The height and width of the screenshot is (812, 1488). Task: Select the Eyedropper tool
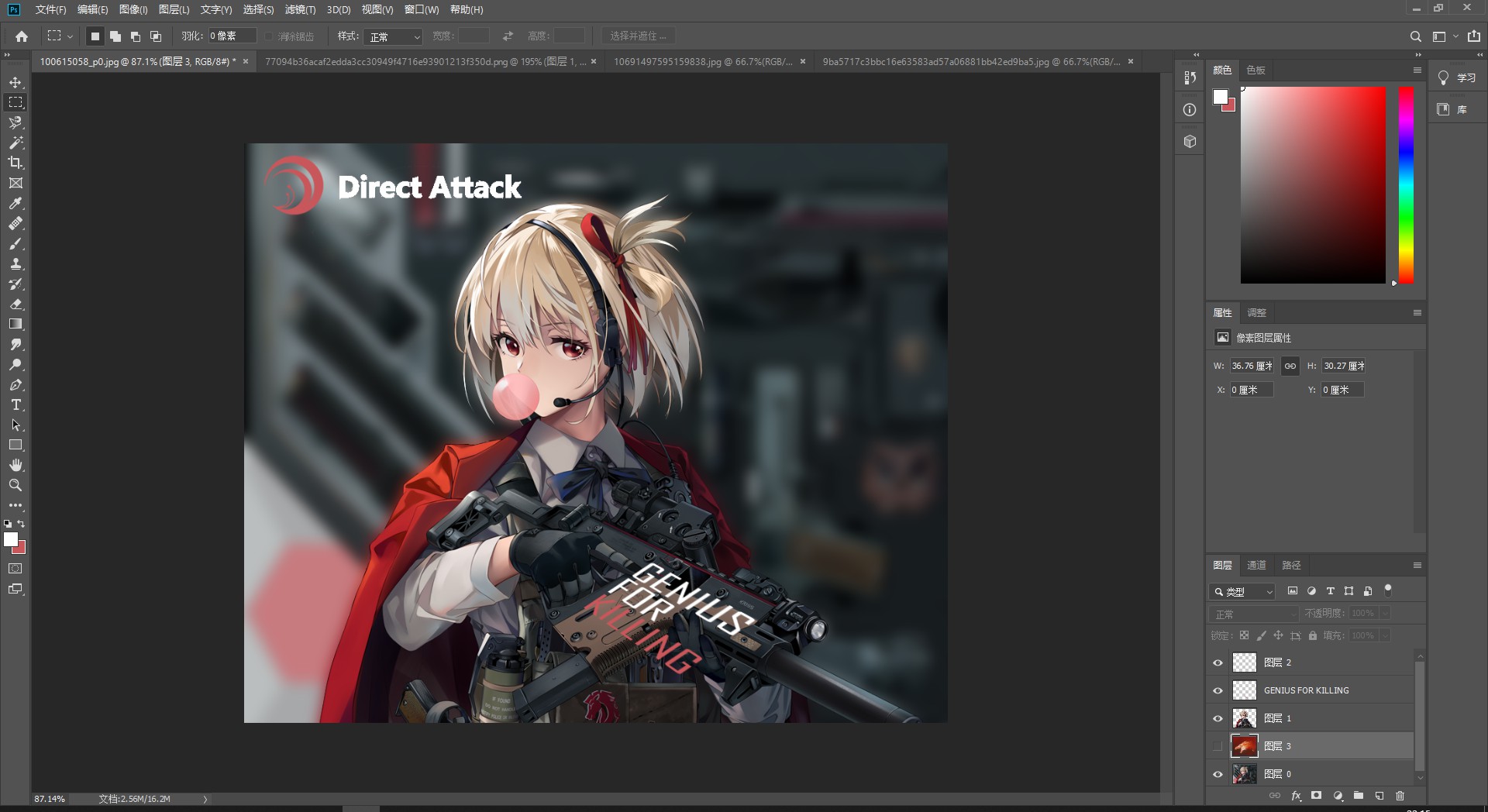click(15, 203)
